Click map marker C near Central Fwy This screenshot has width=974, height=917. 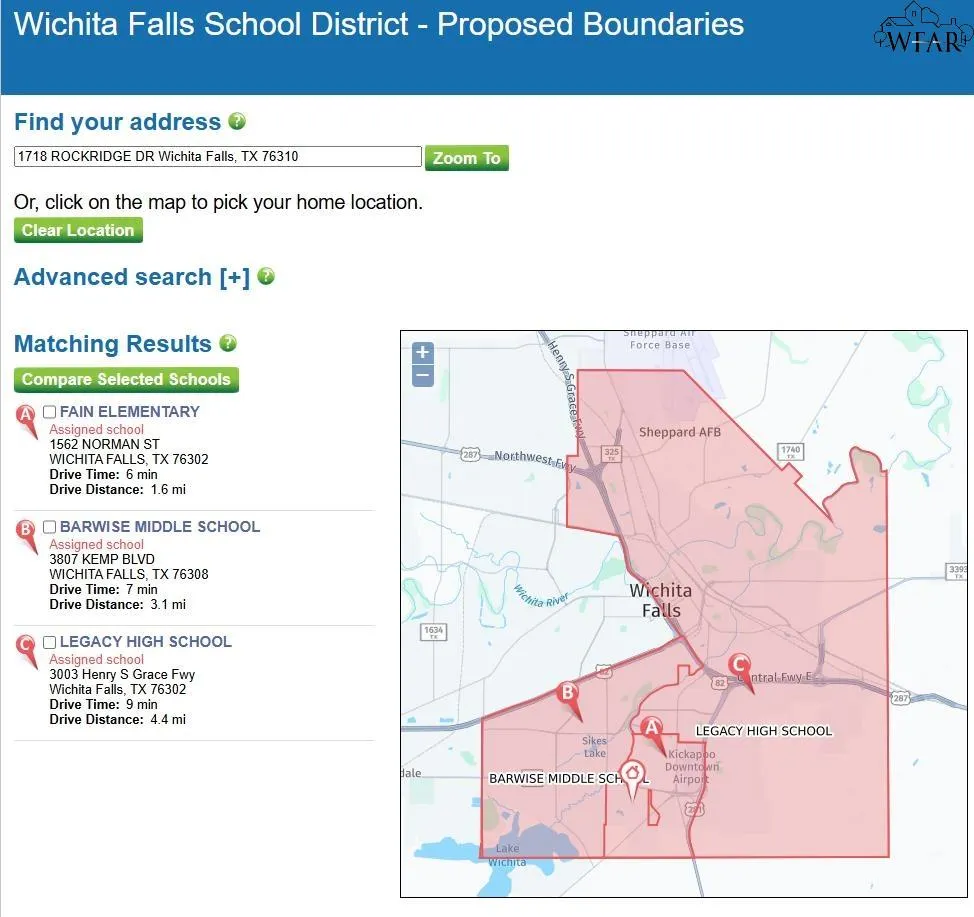(x=742, y=672)
